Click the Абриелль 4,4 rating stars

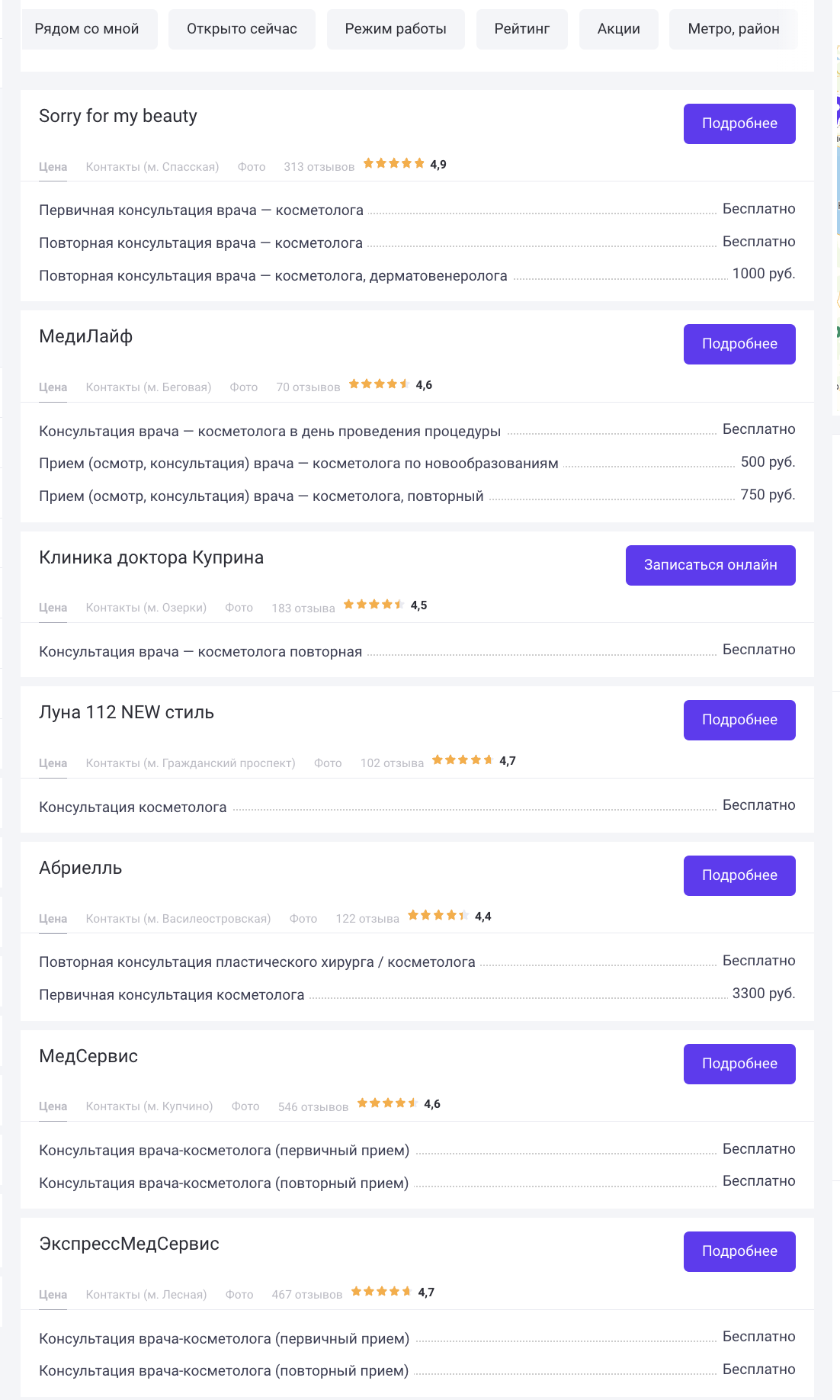[438, 915]
